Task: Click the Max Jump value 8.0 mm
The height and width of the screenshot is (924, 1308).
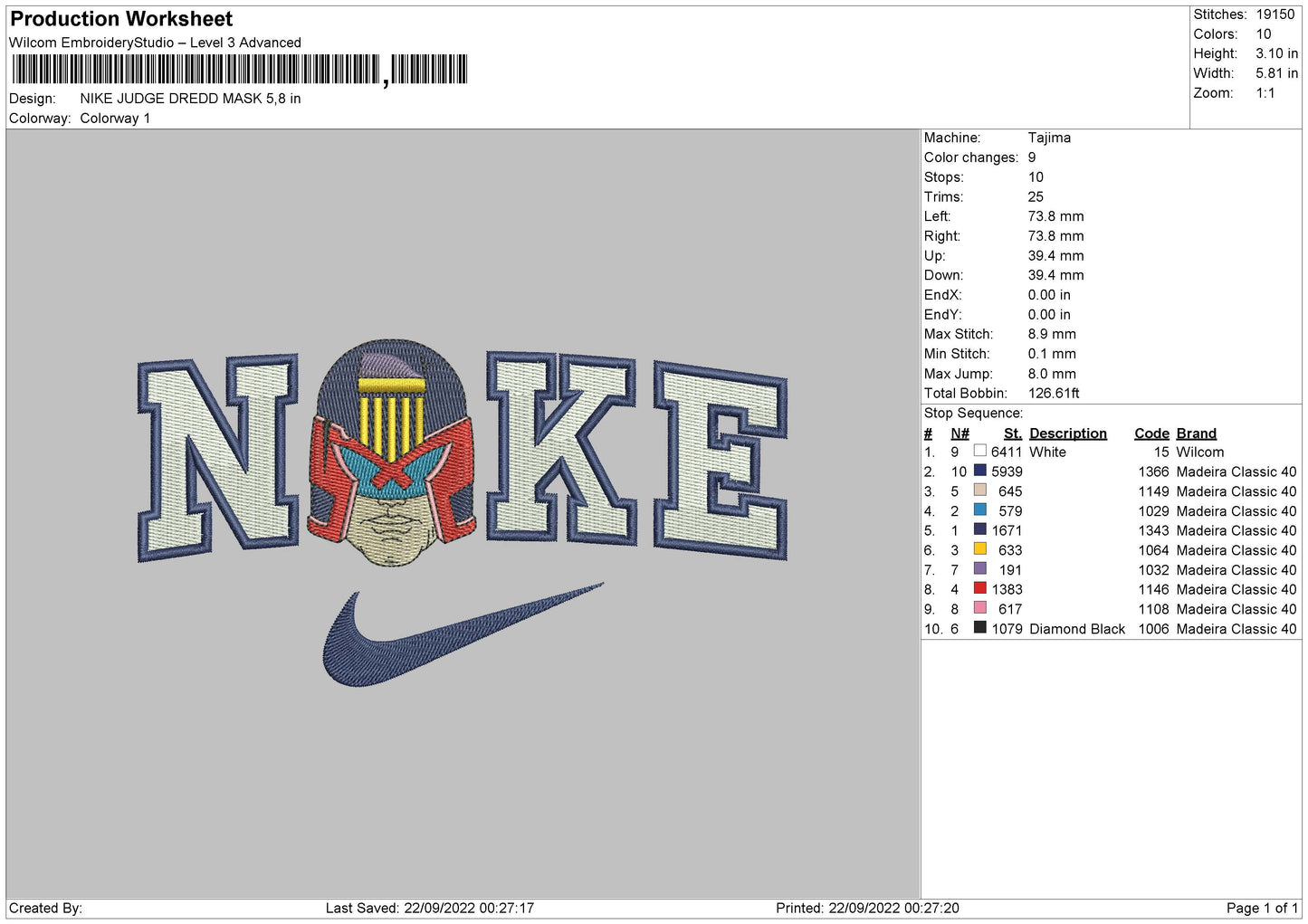Action: point(1052,374)
